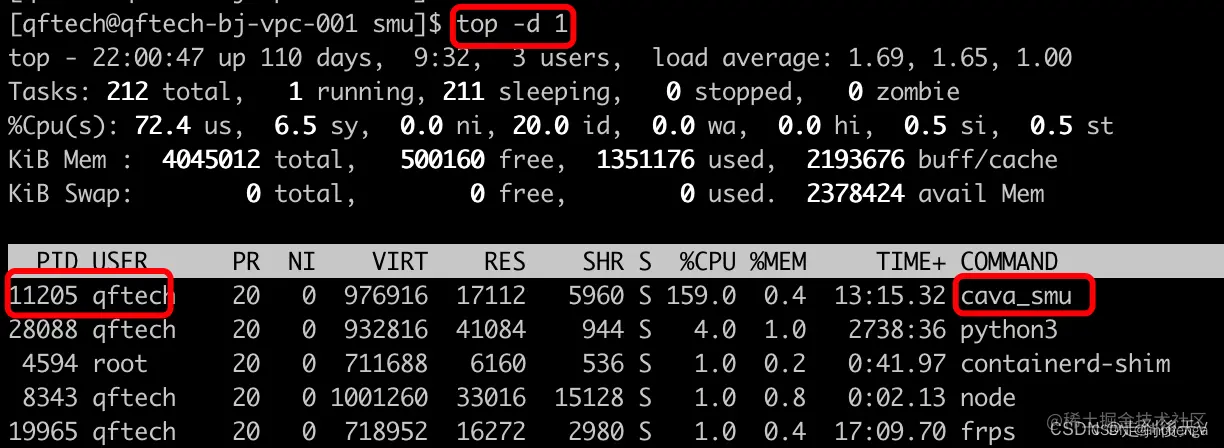This screenshot has height=448, width=1224.
Task: Click the containerd-shim command entry
Action: point(1065,364)
